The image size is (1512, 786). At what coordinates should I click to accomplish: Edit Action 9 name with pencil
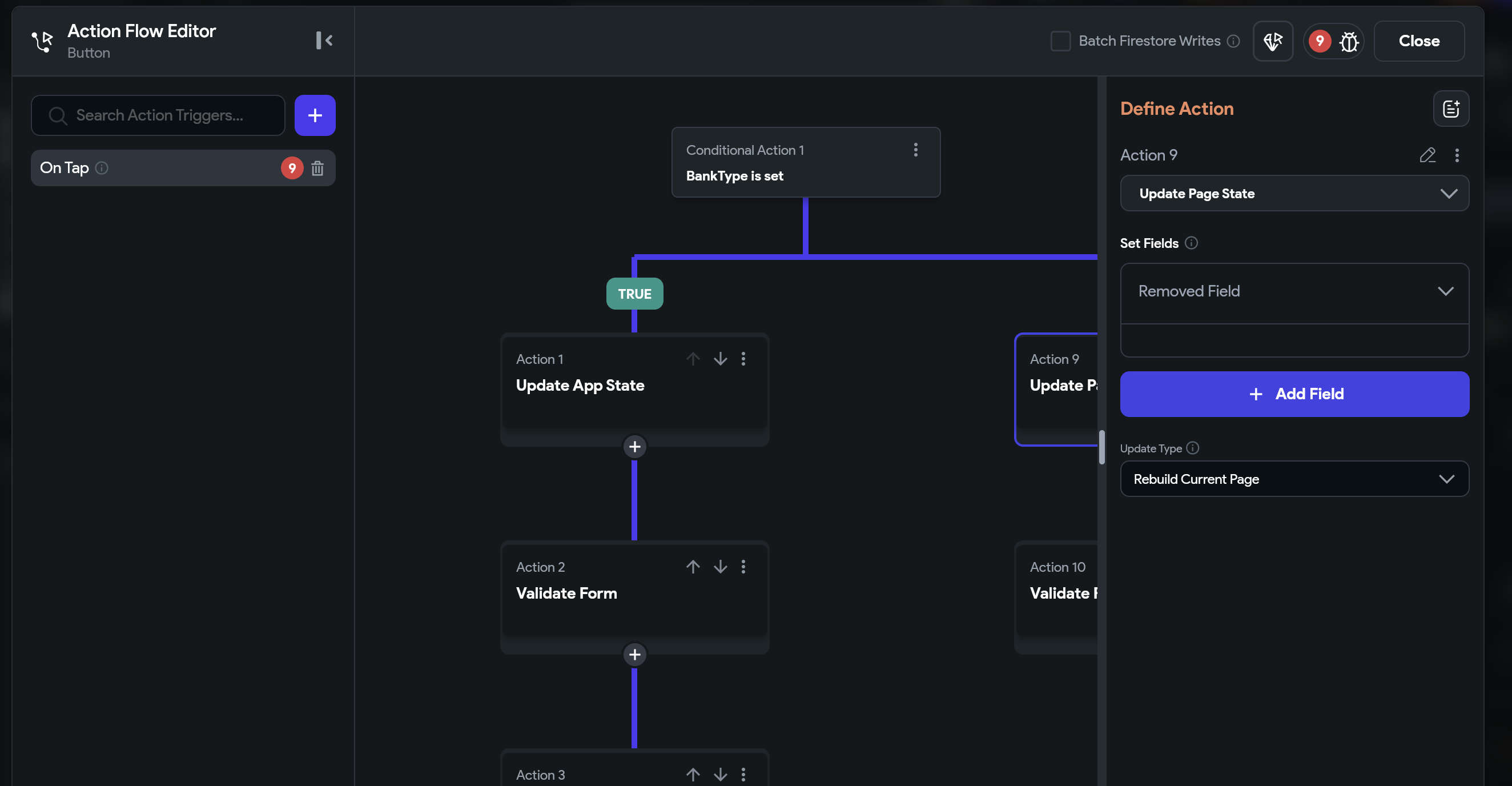click(1427, 155)
